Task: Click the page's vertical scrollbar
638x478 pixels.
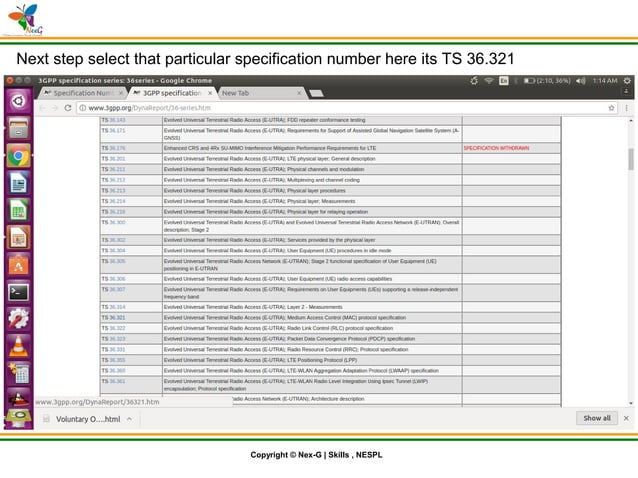Action: [631, 160]
